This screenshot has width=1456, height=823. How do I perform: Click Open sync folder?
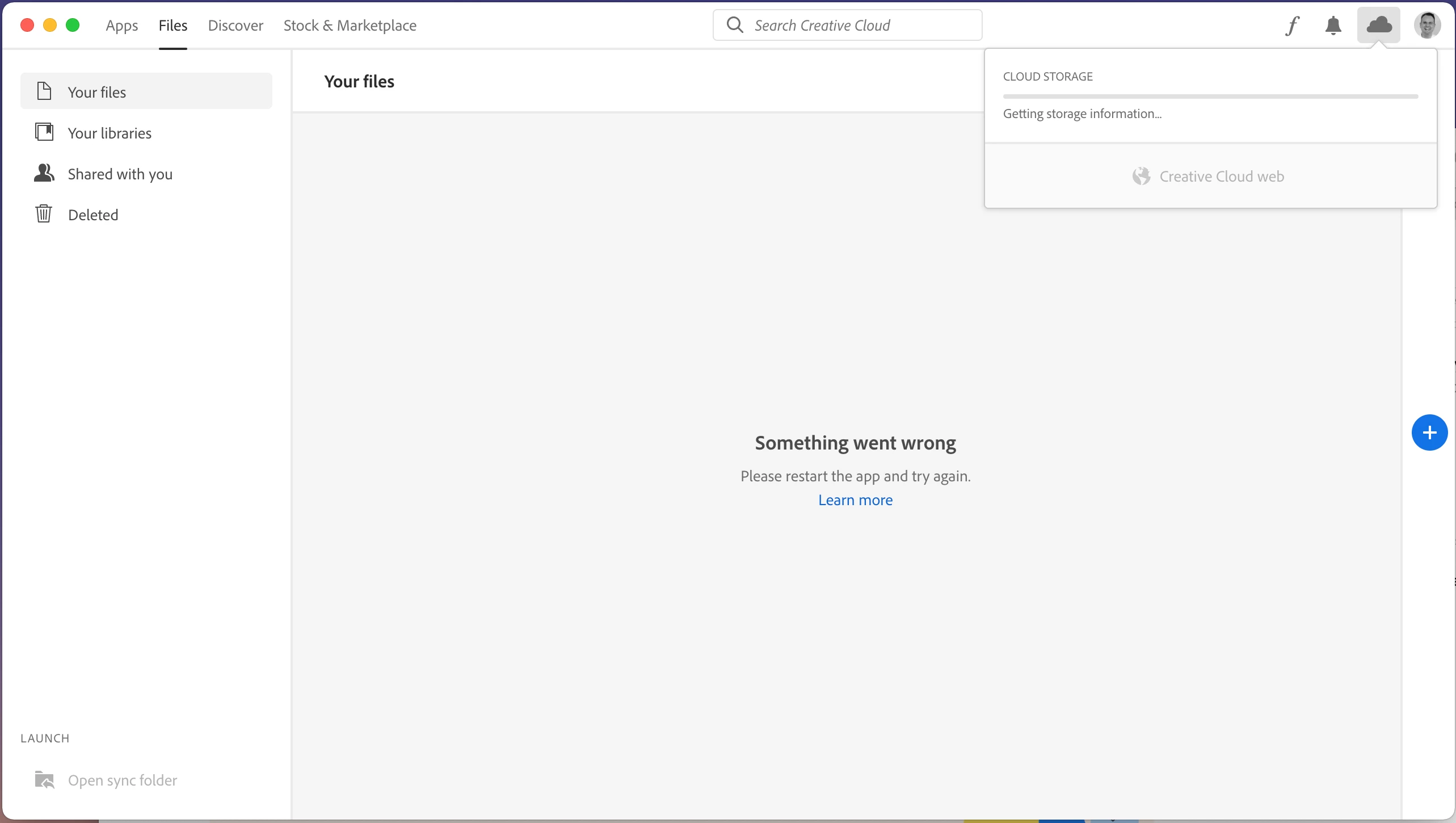click(123, 780)
